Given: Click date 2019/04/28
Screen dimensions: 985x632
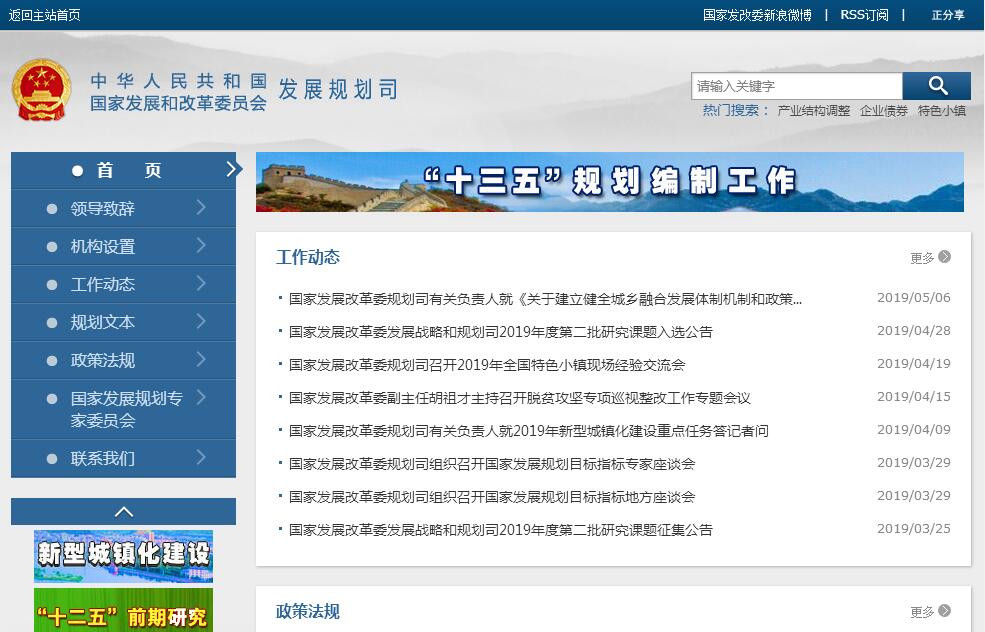Looking at the screenshot, I should point(913,330).
